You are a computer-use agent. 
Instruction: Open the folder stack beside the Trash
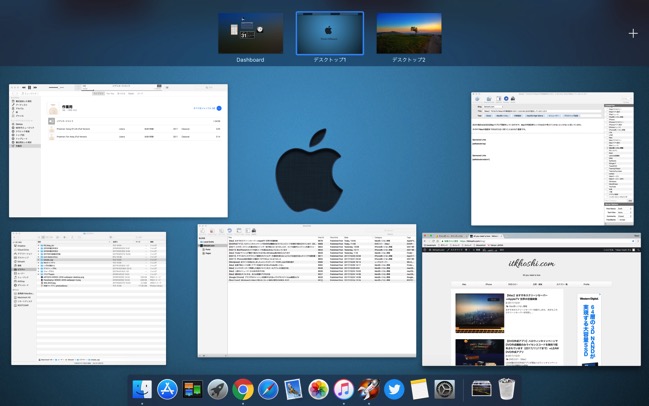click(x=481, y=389)
